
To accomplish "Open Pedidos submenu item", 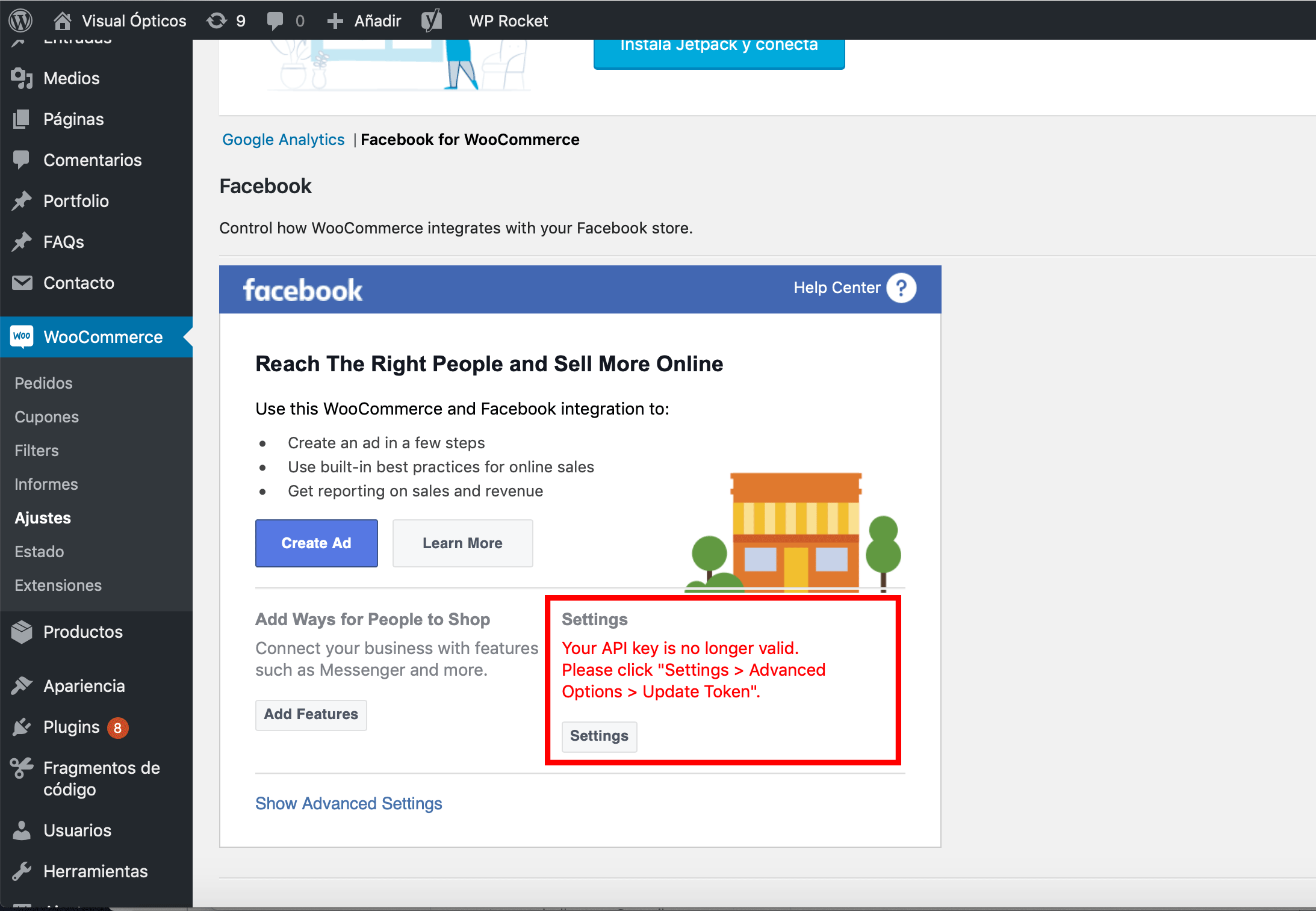I will point(43,383).
